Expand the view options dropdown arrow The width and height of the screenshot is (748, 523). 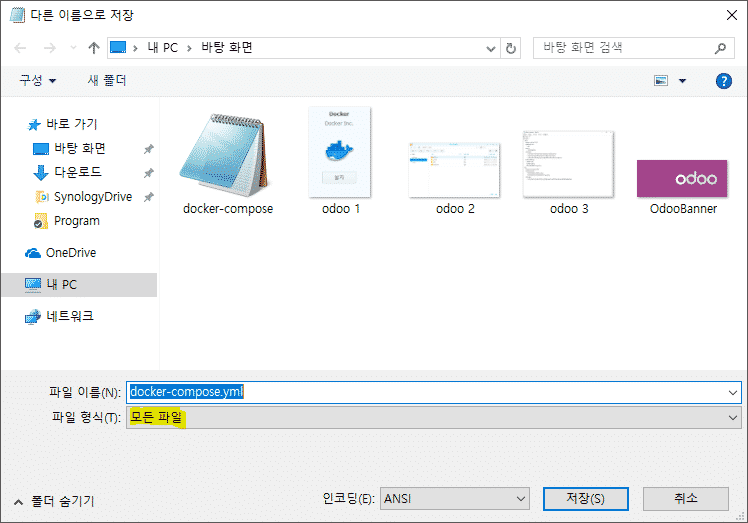coord(683,81)
